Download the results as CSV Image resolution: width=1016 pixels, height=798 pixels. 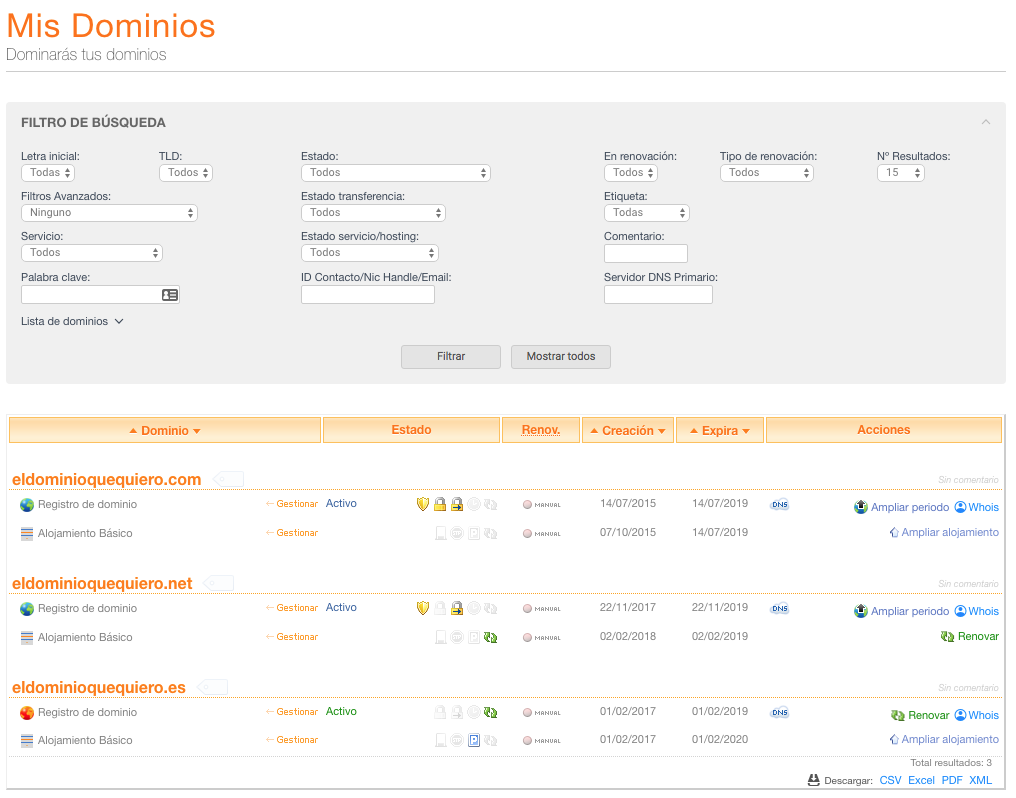click(890, 781)
